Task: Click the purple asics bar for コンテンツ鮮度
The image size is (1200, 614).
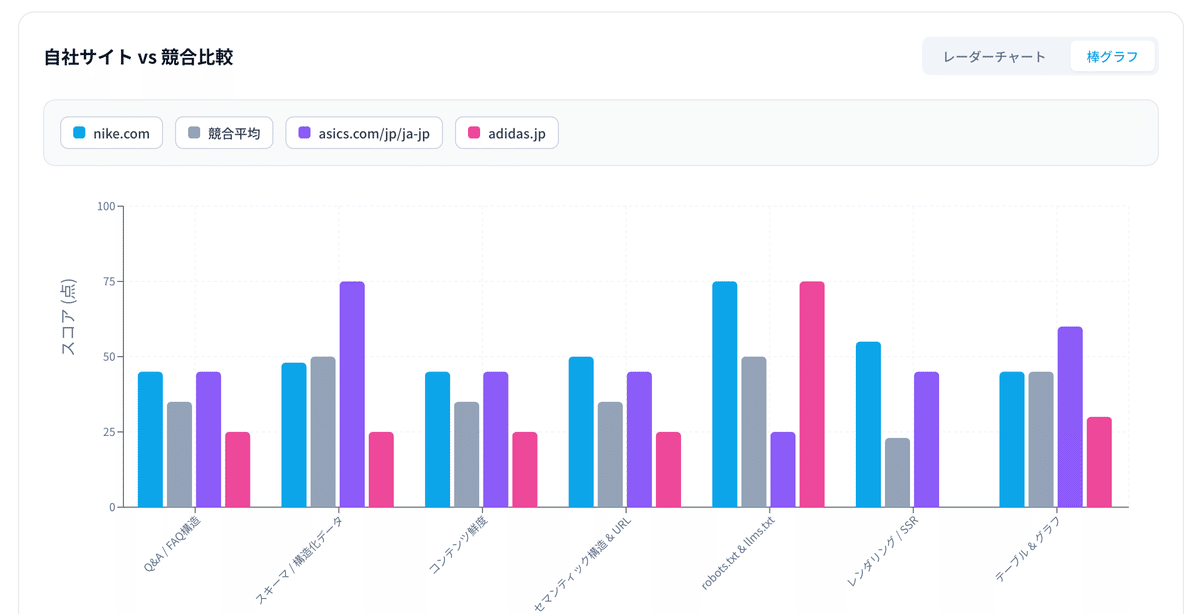Action: (495, 439)
